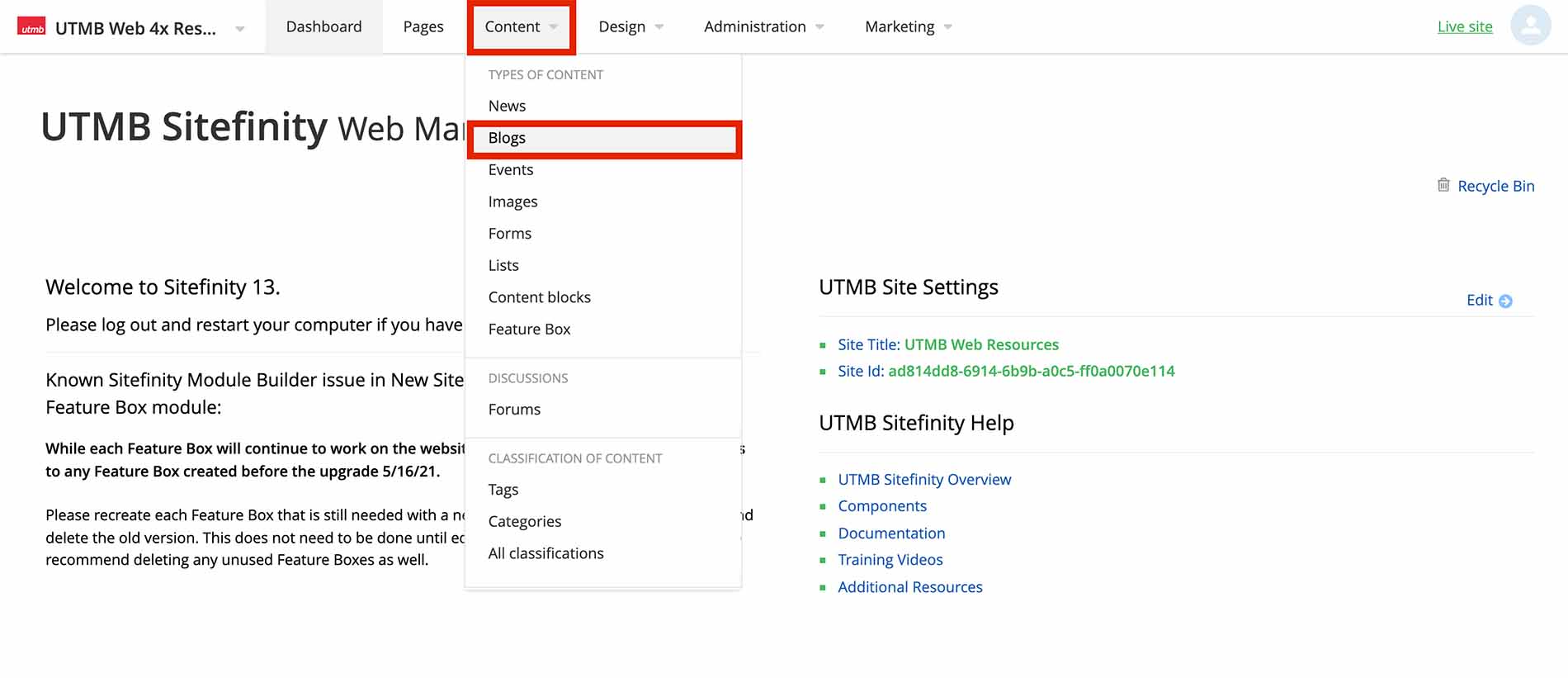Open the user profile avatar

(x=1530, y=26)
